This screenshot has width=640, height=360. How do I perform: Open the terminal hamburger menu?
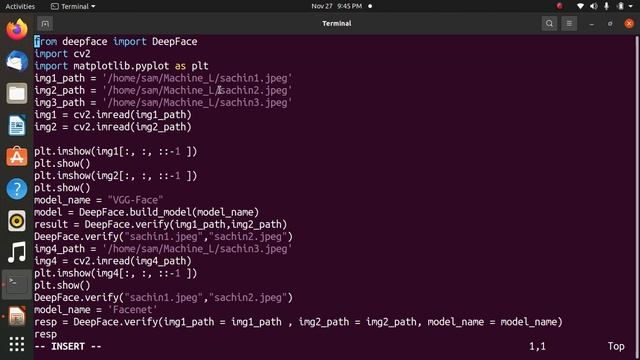pyautogui.click(x=569, y=24)
